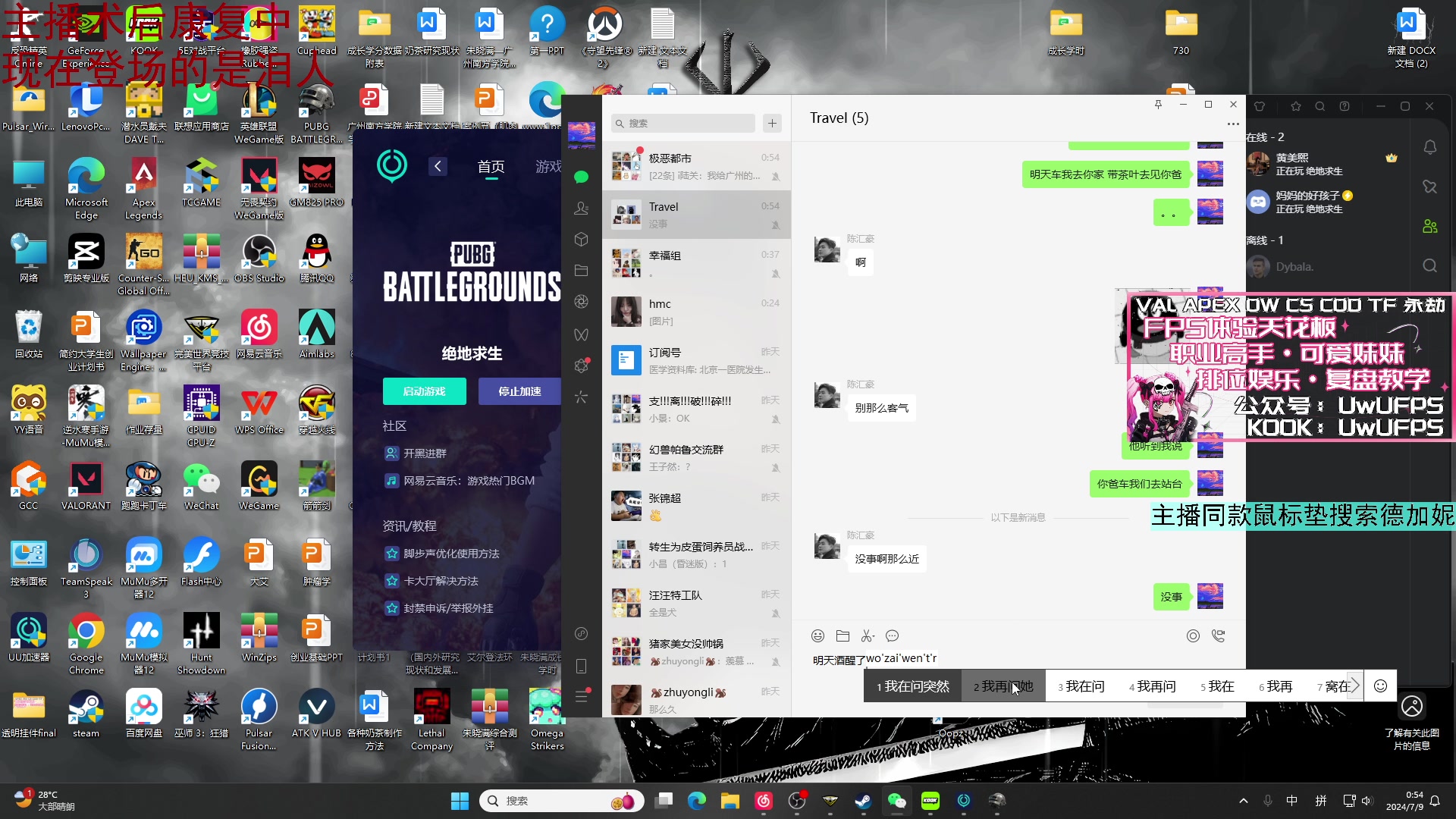This screenshot has height=819, width=1456.
Task: Open WeChat settings hamburger menu
Action: (x=582, y=696)
